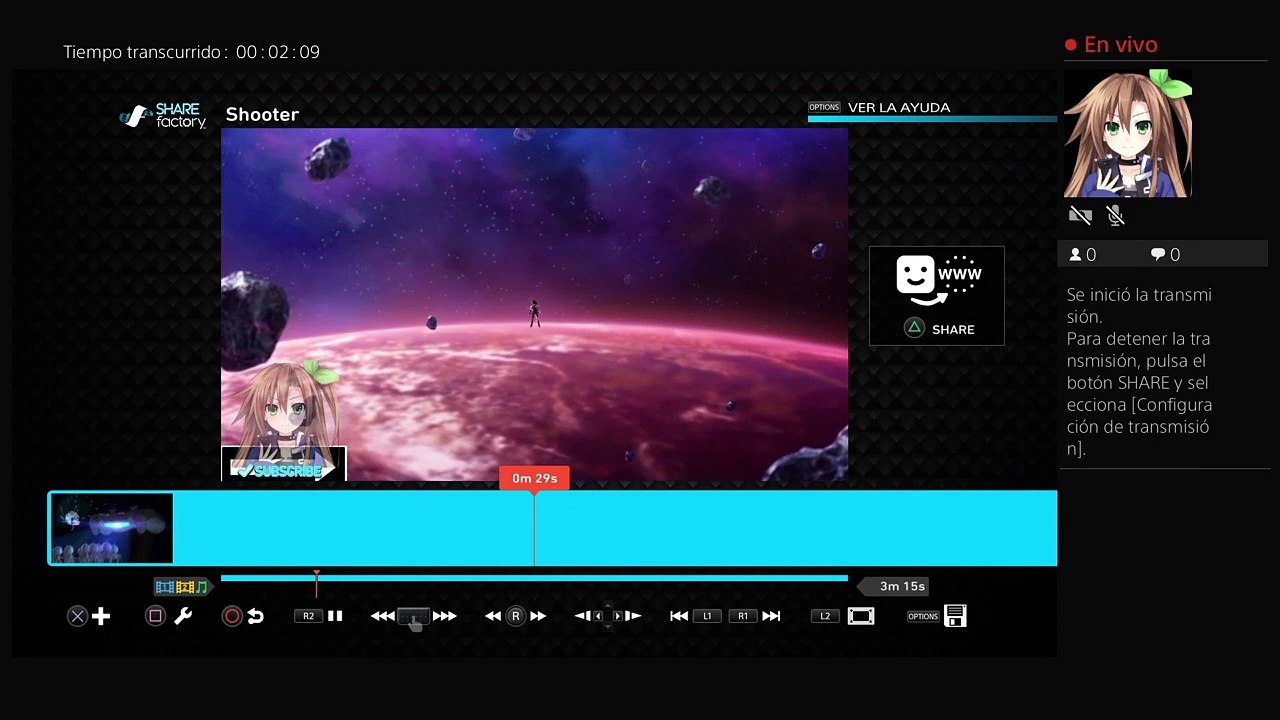Image resolution: width=1280 pixels, height=720 pixels.
Task: Click the En vivo live indicator
Action: point(1111,44)
